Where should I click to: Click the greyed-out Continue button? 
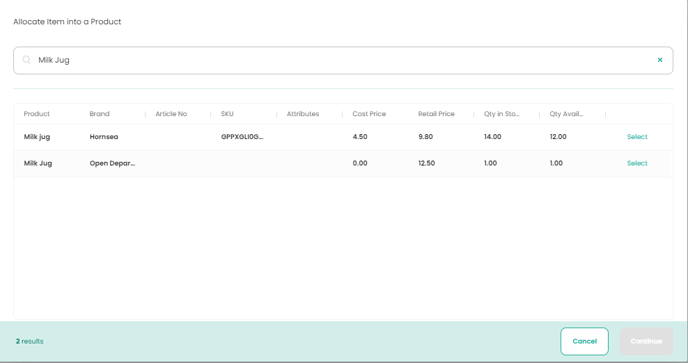click(x=646, y=341)
